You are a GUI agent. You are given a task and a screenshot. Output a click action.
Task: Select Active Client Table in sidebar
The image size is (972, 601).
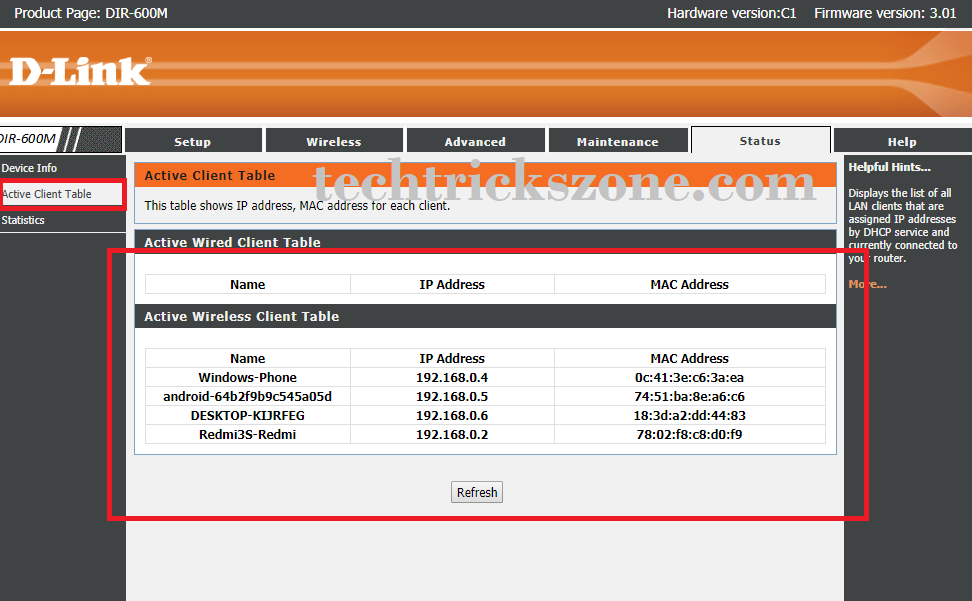(x=47, y=194)
